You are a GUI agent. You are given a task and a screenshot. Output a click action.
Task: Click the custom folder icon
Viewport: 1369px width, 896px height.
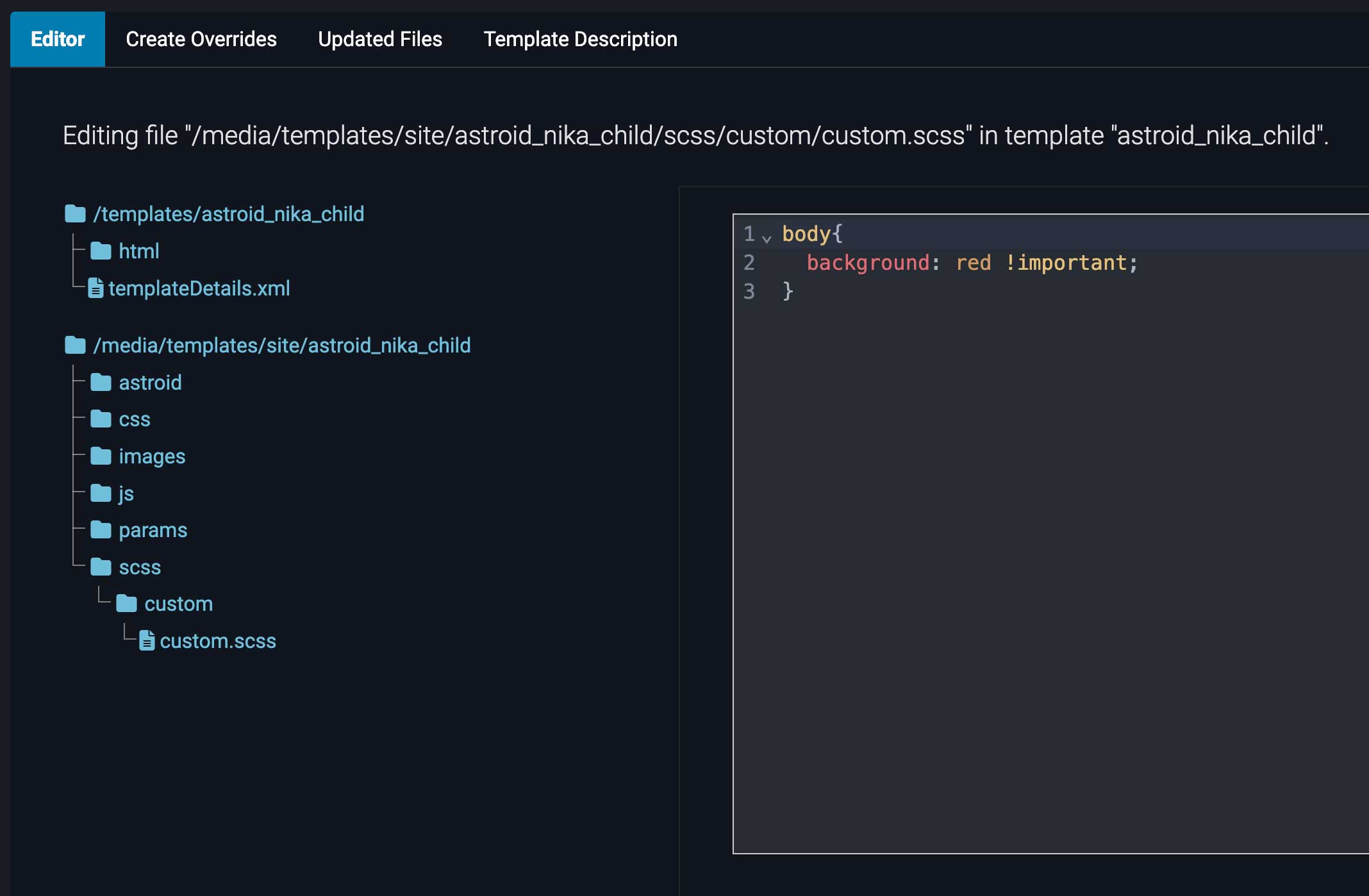[126, 604]
